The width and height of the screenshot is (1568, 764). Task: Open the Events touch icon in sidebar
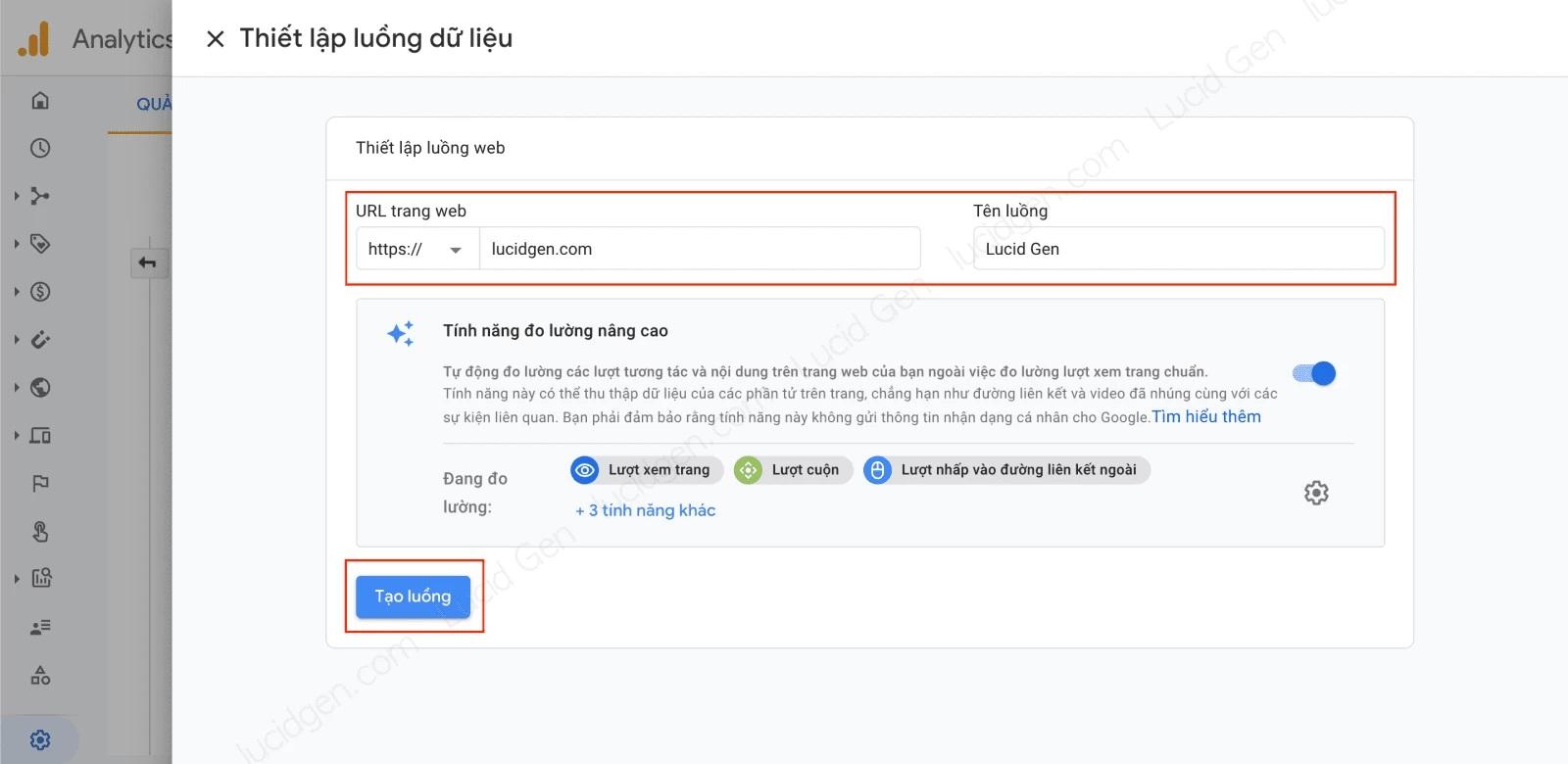(x=40, y=532)
